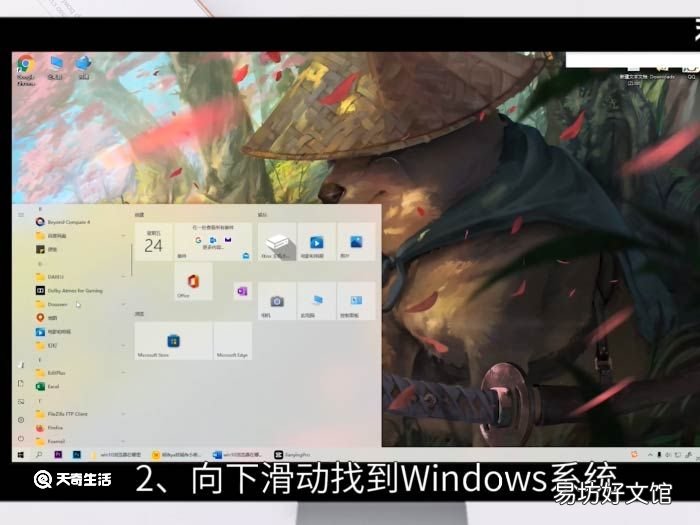Click the microphone icon in system tray

659,455
